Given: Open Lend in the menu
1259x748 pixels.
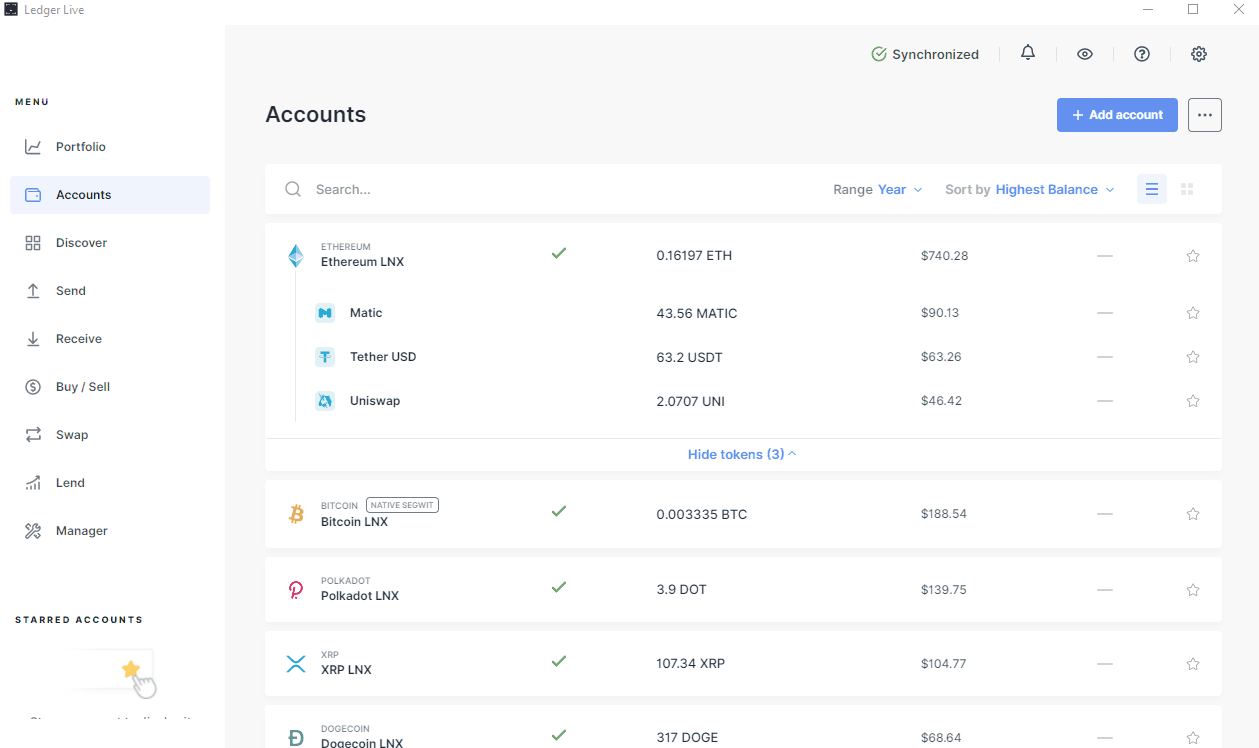Looking at the screenshot, I should pos(110,483).
